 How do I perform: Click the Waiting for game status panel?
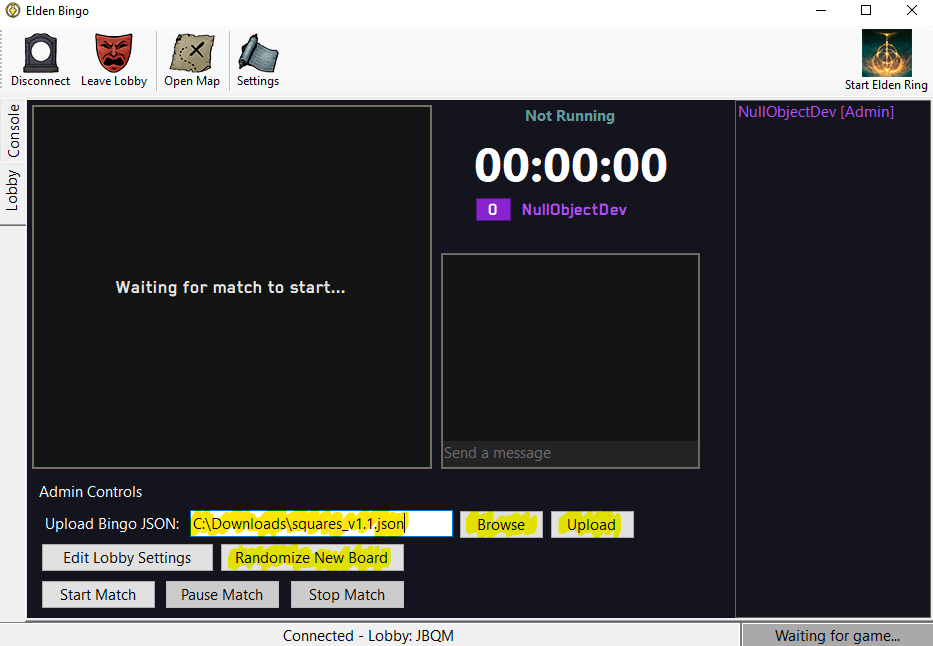coord(837,635)
